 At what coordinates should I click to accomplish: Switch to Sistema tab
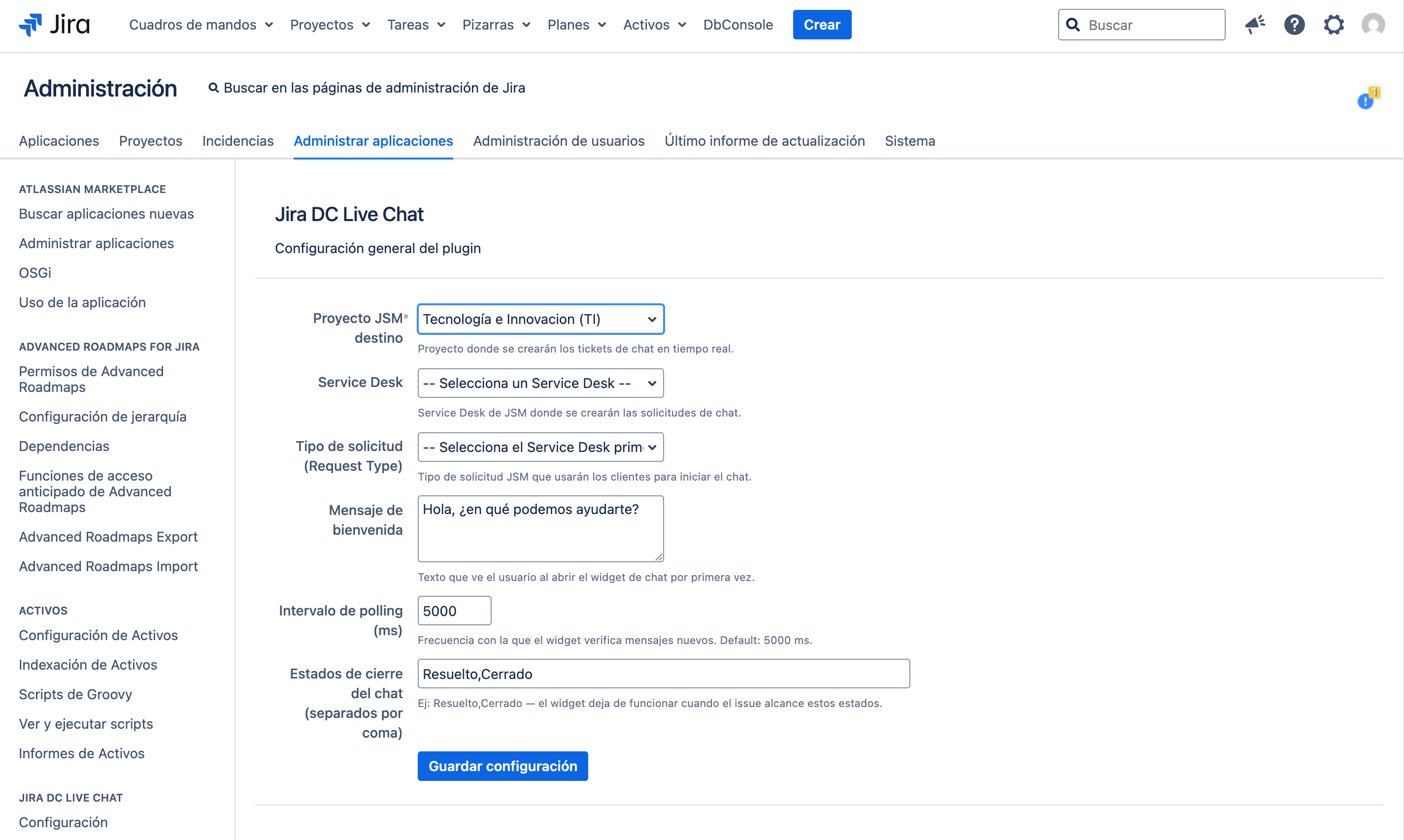click(x=909, y=141)
